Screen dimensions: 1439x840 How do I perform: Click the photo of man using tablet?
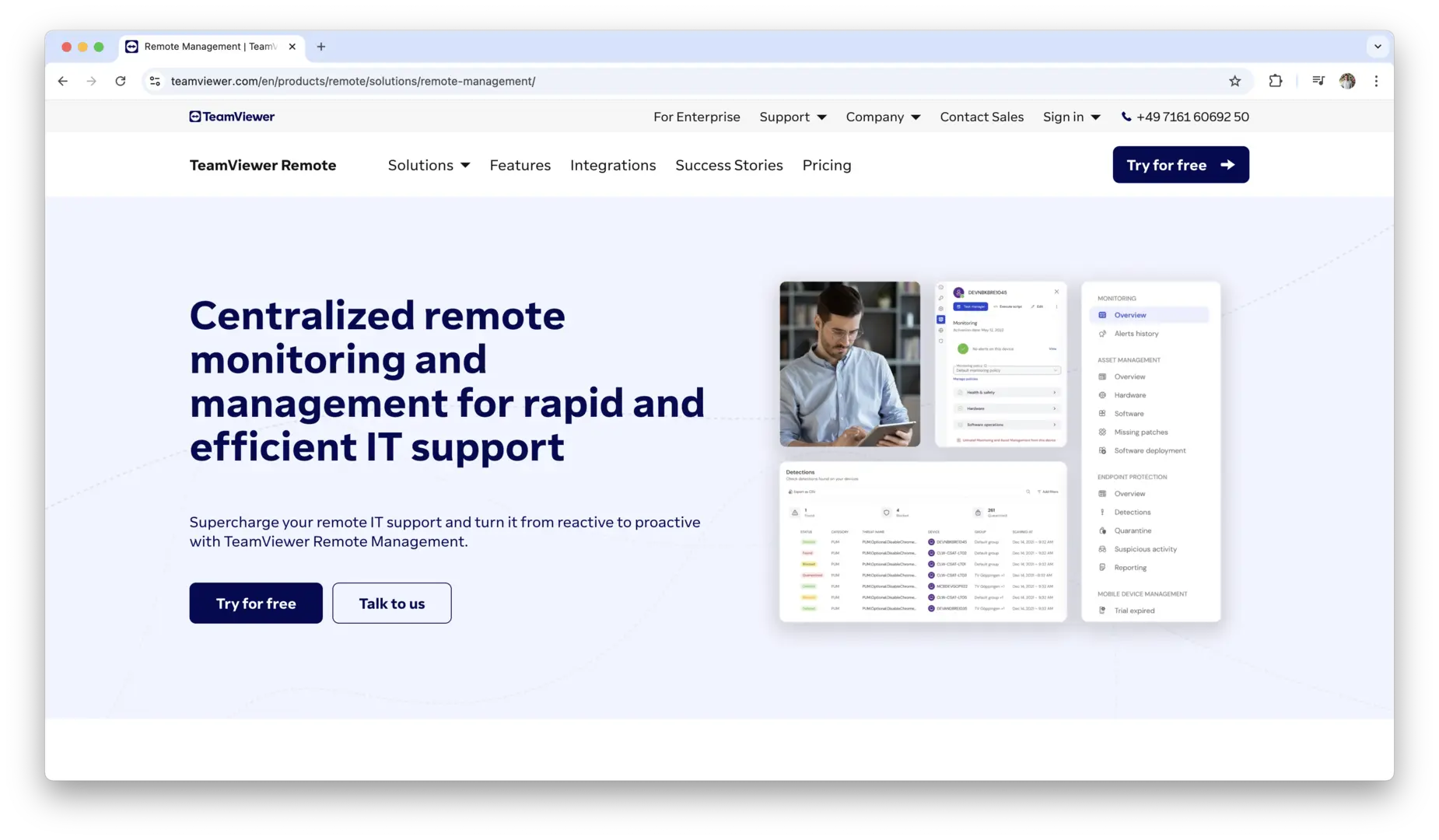tap(849, 364)
